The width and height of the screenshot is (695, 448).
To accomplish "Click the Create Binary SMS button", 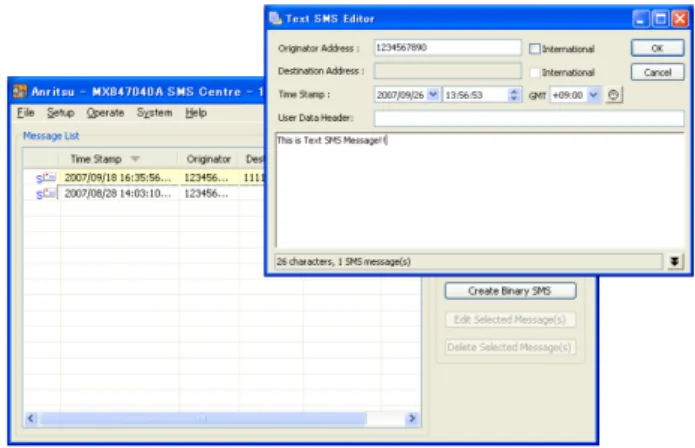I will 510,291.
